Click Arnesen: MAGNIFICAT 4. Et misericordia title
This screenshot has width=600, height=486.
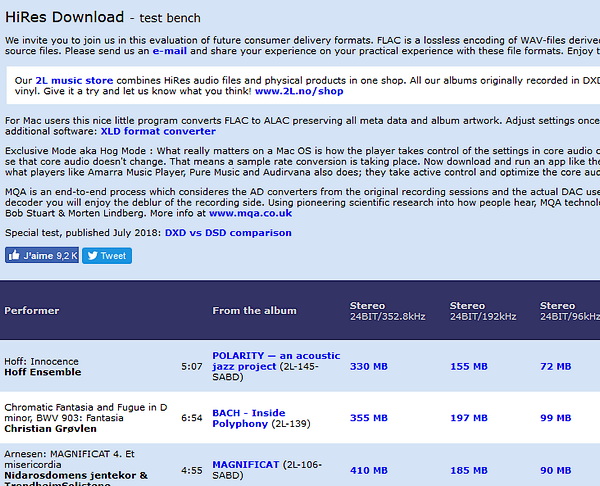pos(69,459)
